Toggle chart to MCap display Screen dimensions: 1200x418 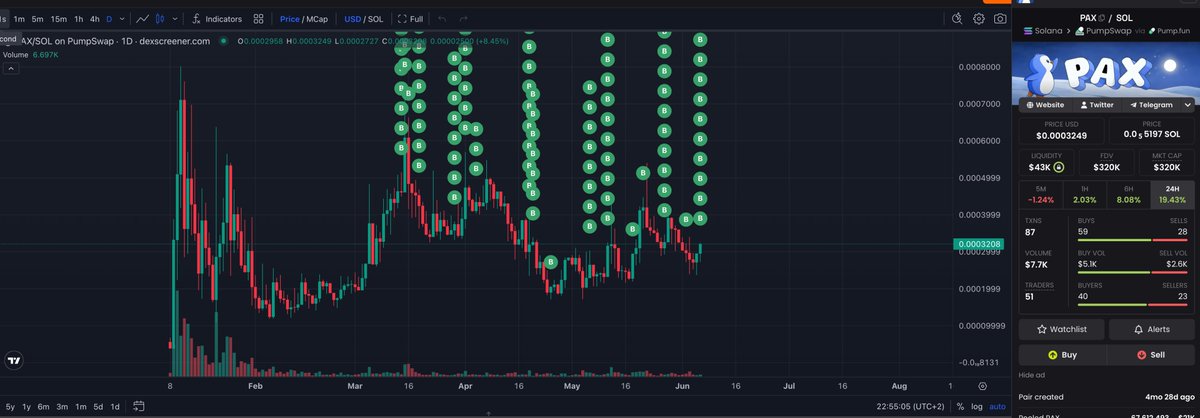tap(318, 18)
